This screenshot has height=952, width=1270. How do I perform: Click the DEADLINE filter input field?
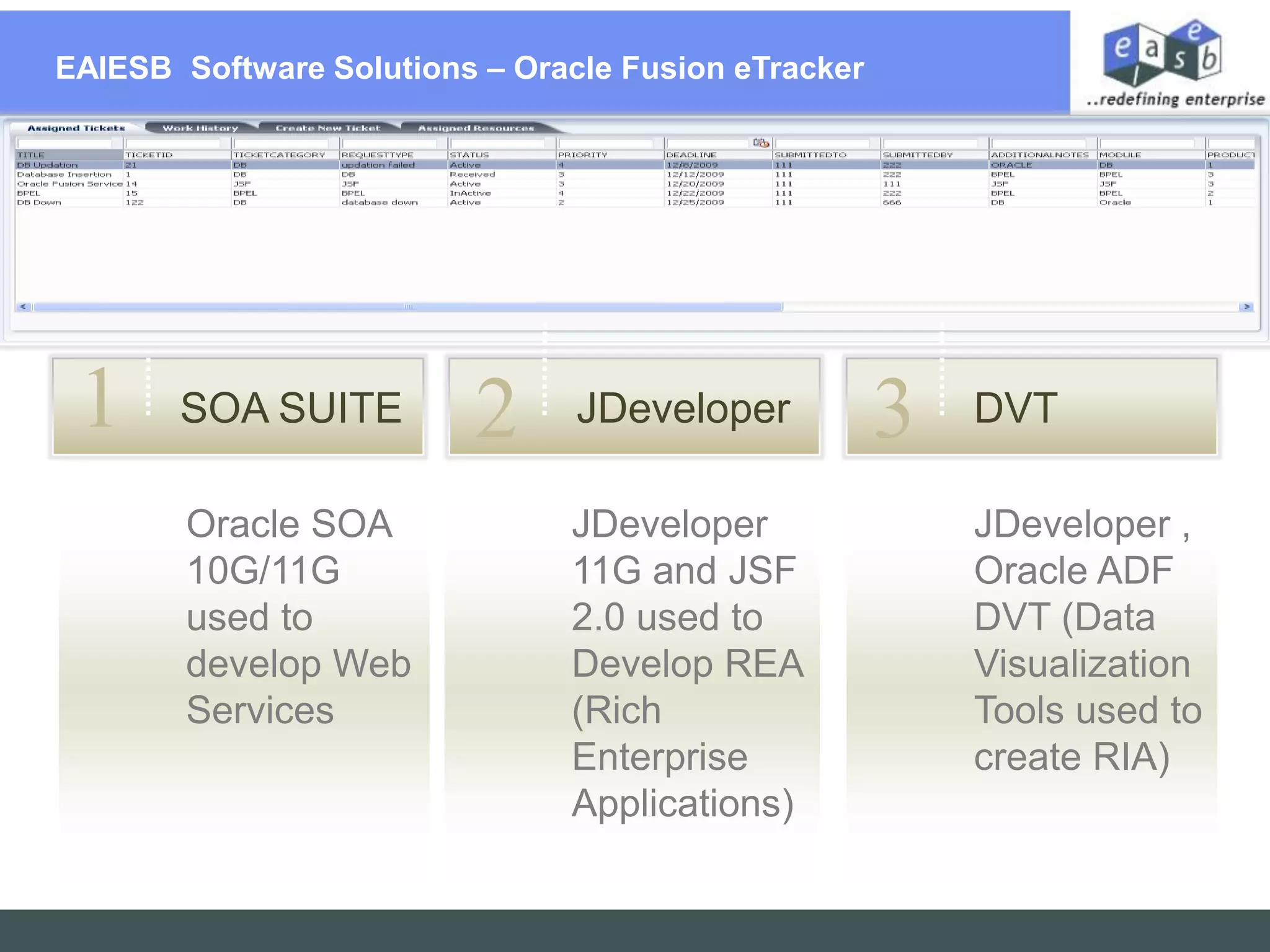708,143
